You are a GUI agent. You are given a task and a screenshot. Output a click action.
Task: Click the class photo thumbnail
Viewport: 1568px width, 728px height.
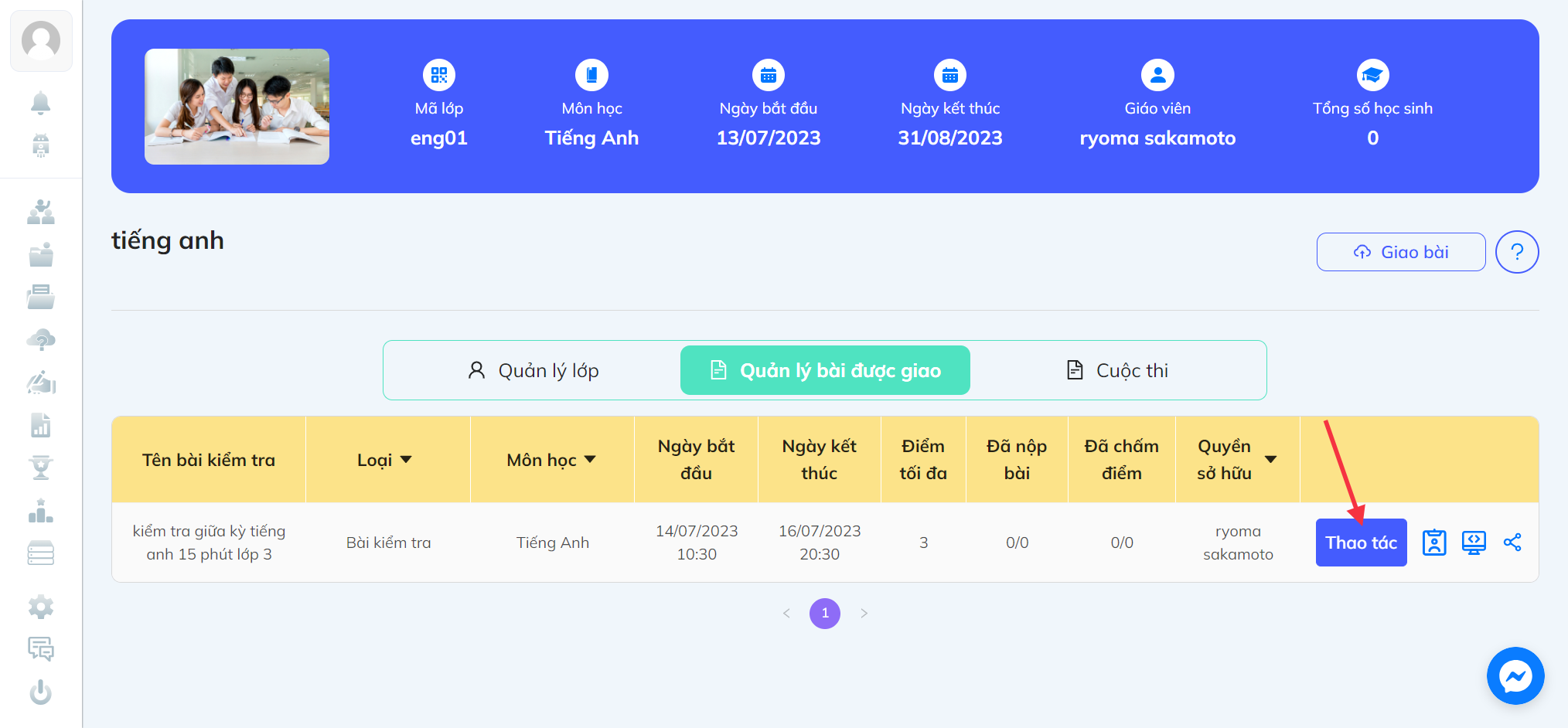coord(237,107)
